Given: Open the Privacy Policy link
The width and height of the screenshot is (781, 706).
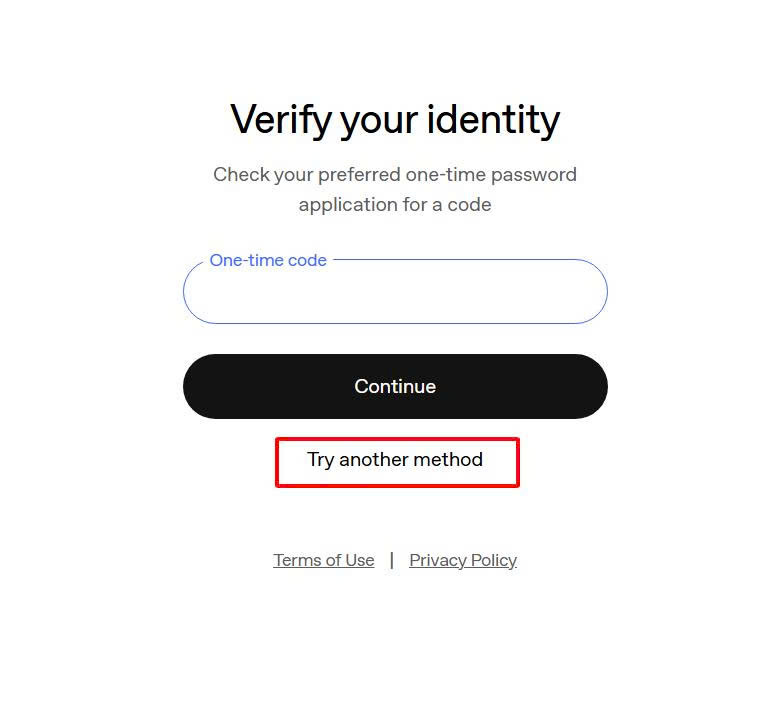Looking at the screenshot, I should [463, 560].
